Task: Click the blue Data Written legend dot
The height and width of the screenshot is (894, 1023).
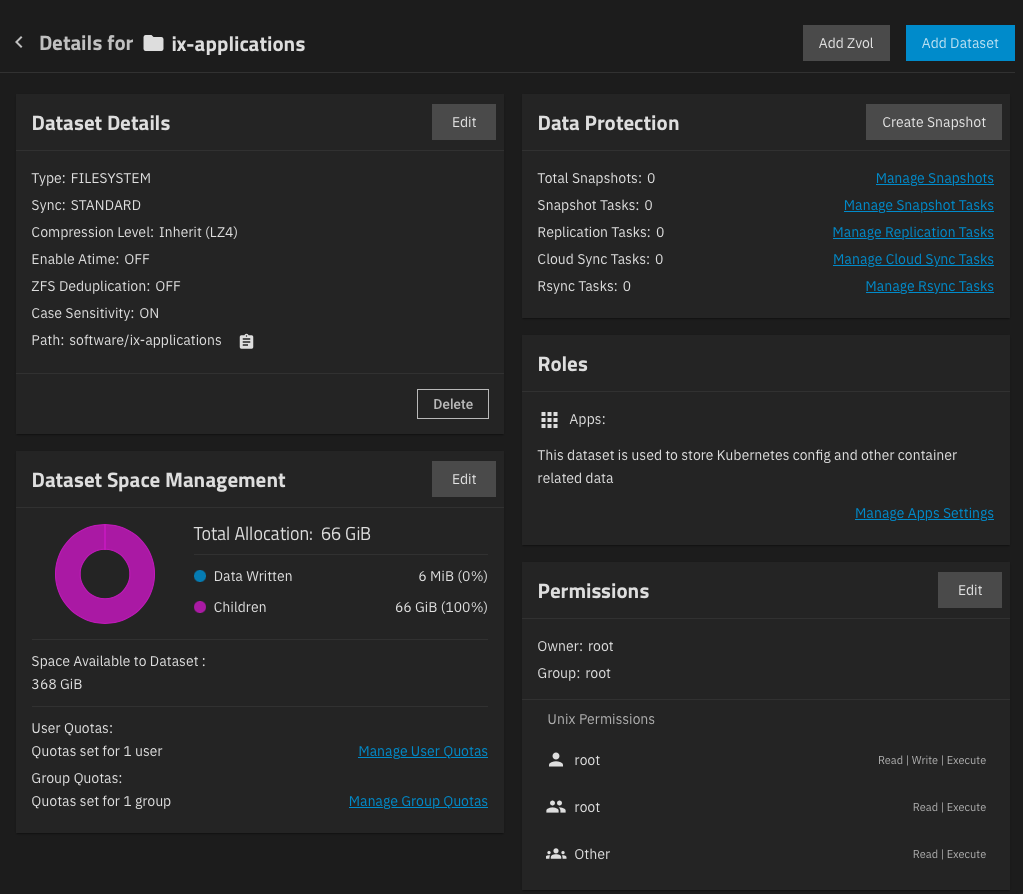Action: [200, 576]
